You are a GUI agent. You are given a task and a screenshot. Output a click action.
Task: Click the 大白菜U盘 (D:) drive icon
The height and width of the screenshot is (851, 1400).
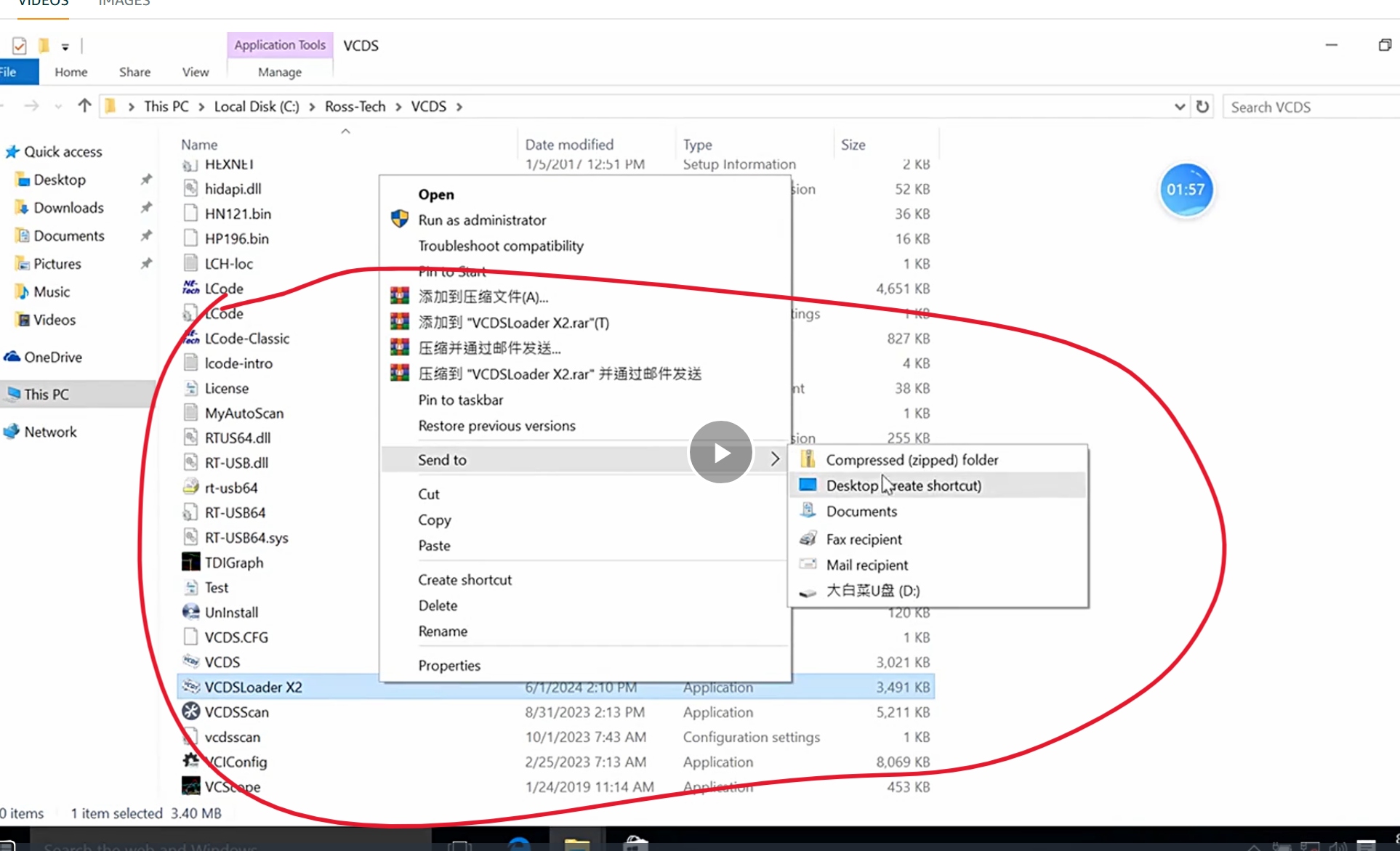(808, 592)
